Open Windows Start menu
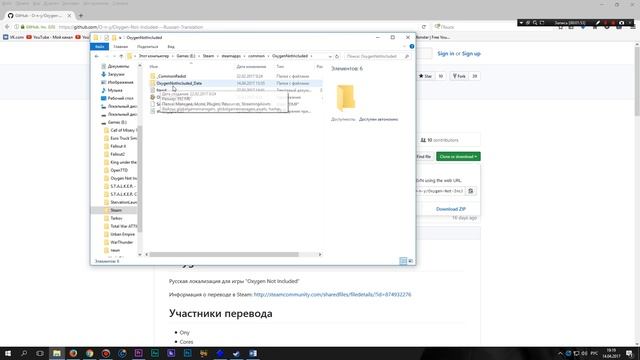The image size is (640, 360). point(8,353)
